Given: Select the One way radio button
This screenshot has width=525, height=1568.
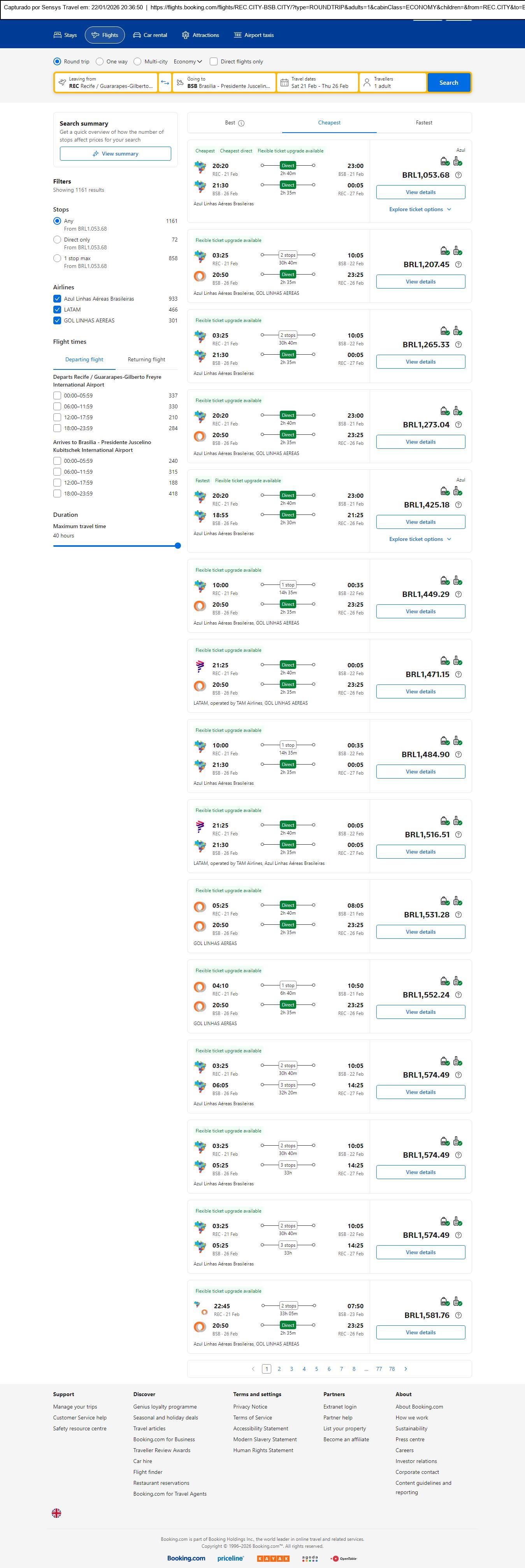Looking at the screenshot, I should coord(100,61).
